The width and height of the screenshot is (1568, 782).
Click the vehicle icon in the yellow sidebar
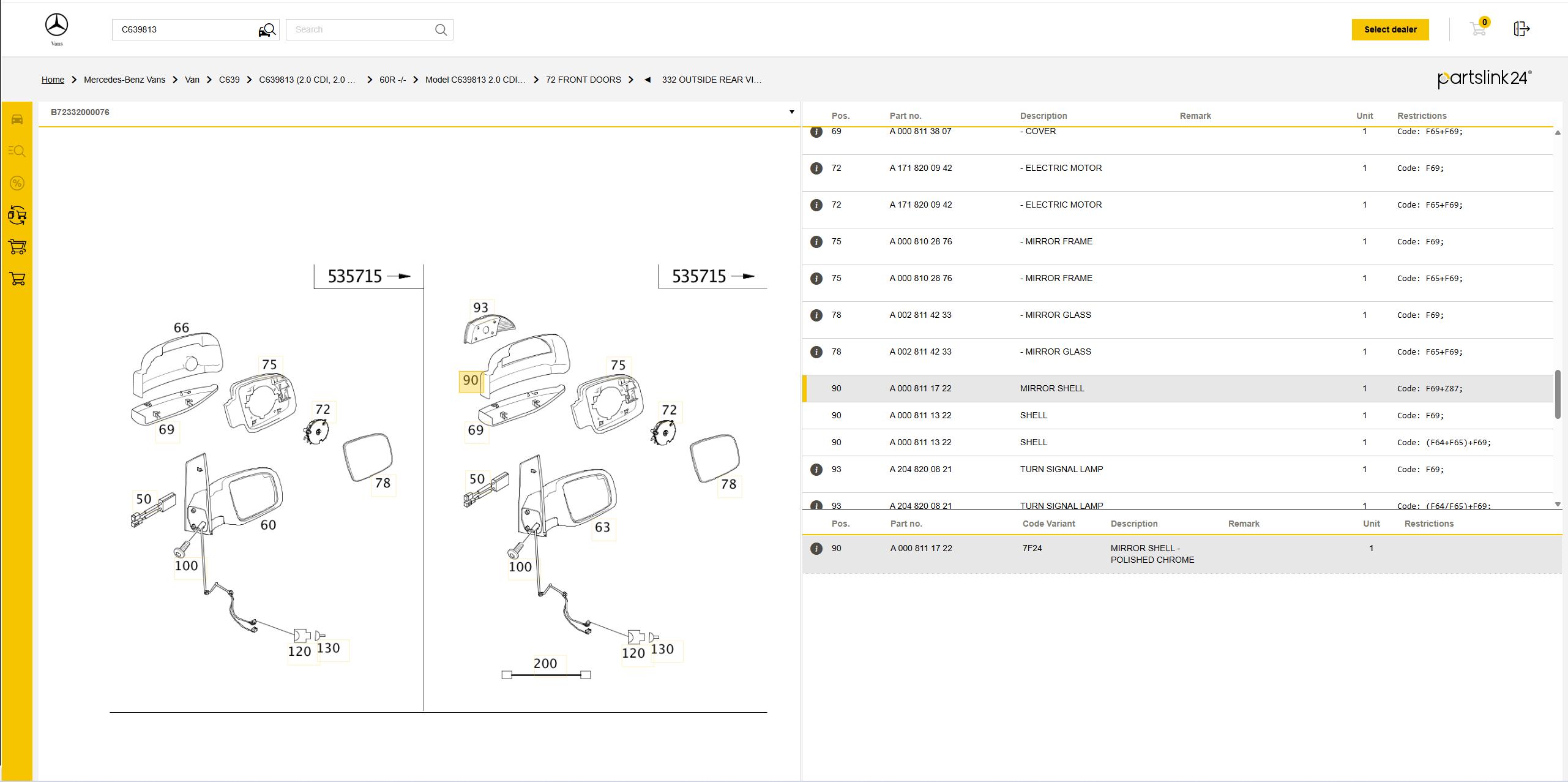[x=17, y=119]
